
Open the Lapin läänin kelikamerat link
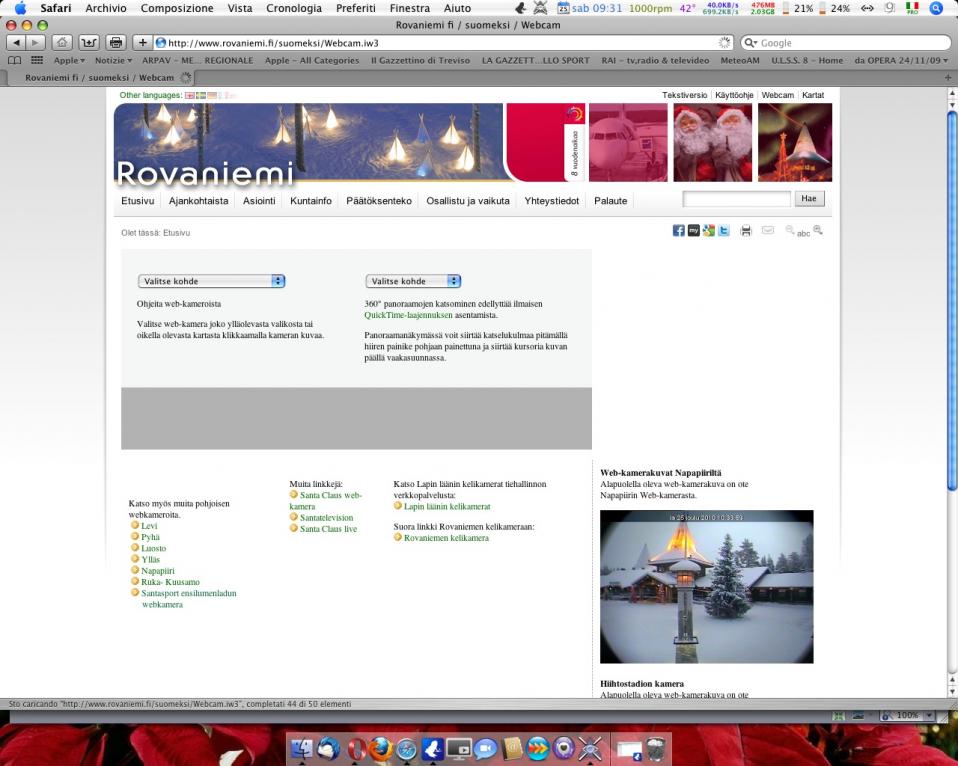pos(447,506)
